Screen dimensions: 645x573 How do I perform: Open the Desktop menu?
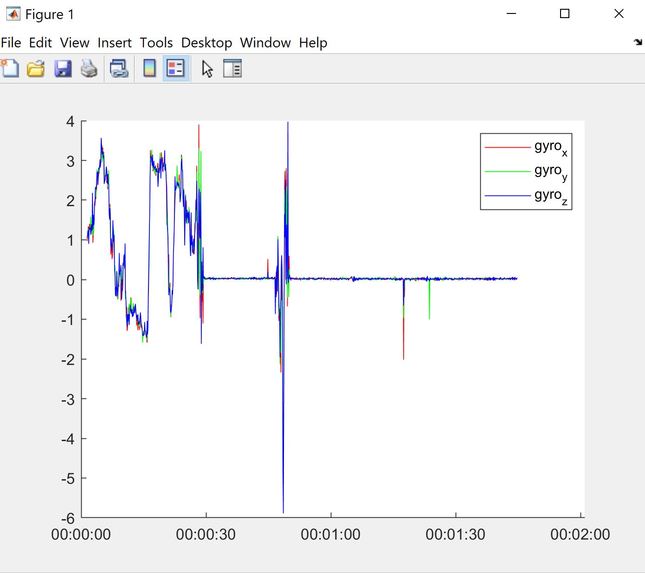coord(206,42)
